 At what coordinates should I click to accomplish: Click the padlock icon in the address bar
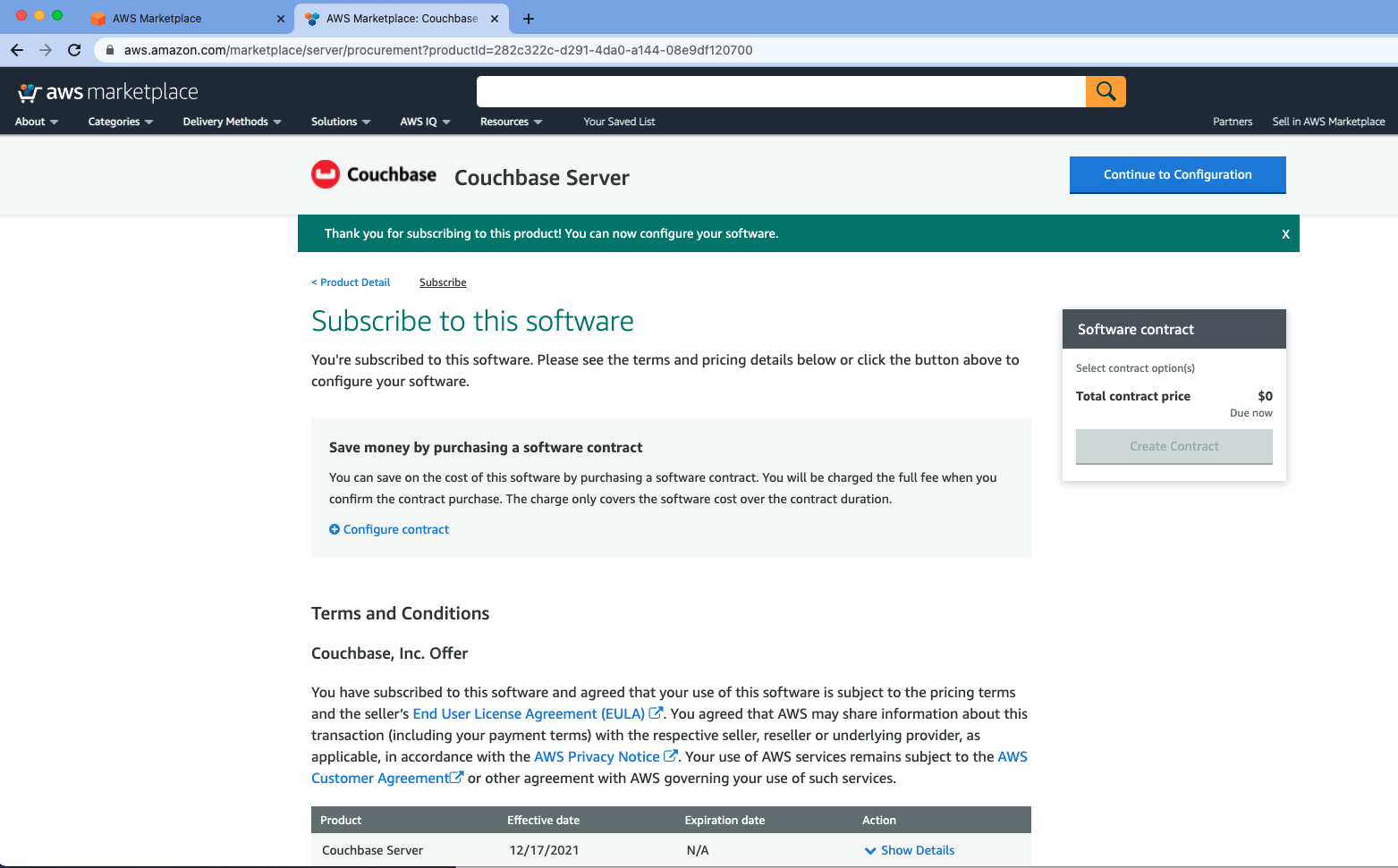pos(109,50)
